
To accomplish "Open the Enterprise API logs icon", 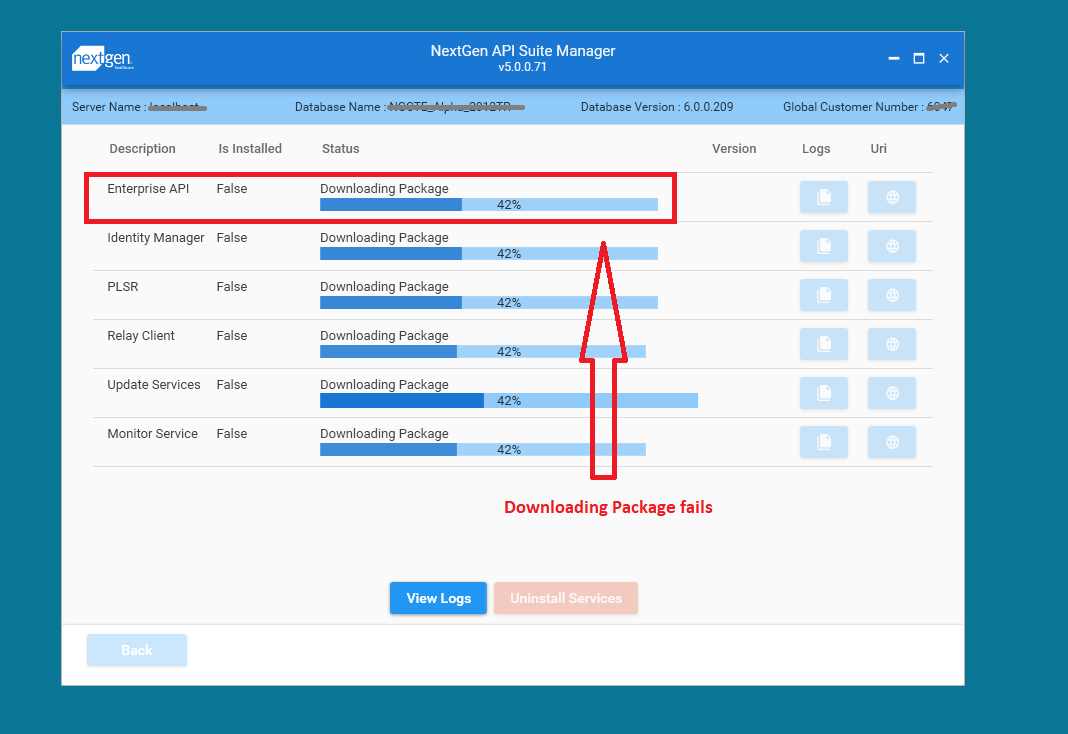I will pos(823,197).
